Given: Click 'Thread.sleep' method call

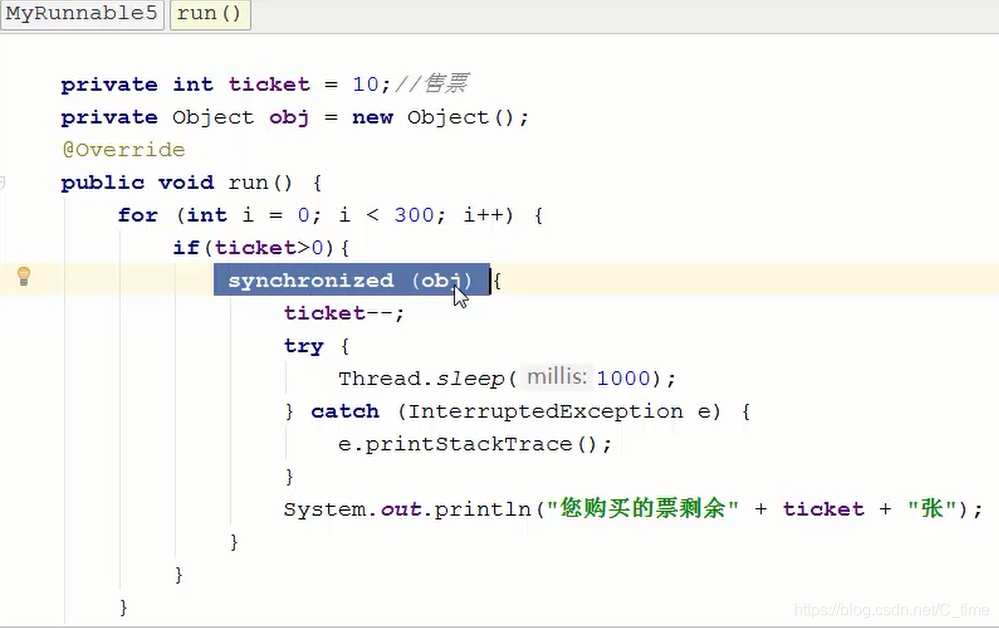Looking at the screenshot, I should (x=421, y=378).
